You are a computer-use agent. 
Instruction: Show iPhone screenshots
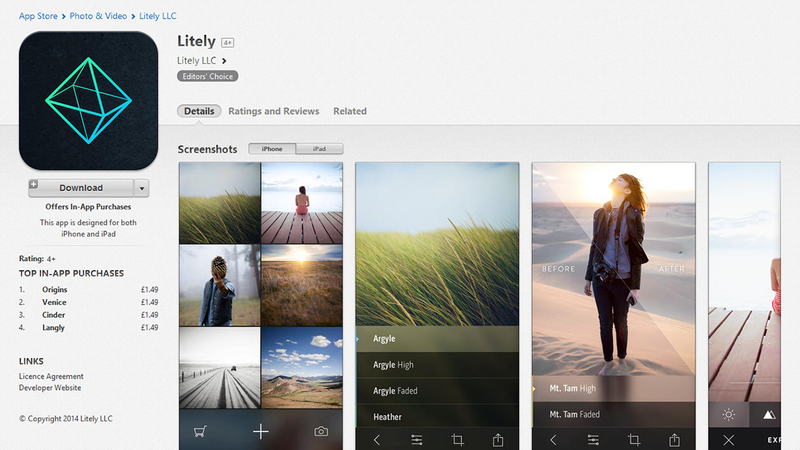pyautogui.click(x=272, y=149)
